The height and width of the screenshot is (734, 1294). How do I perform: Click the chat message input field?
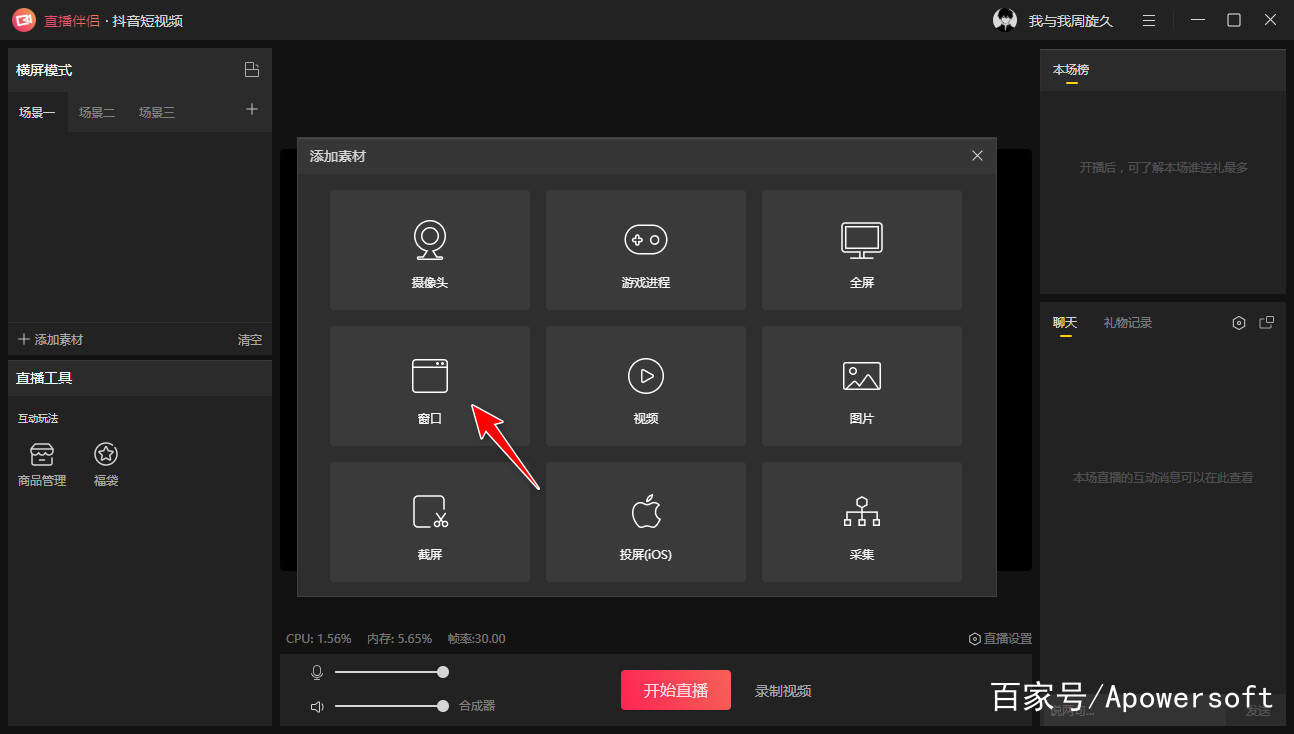(x=1135, y=710)
